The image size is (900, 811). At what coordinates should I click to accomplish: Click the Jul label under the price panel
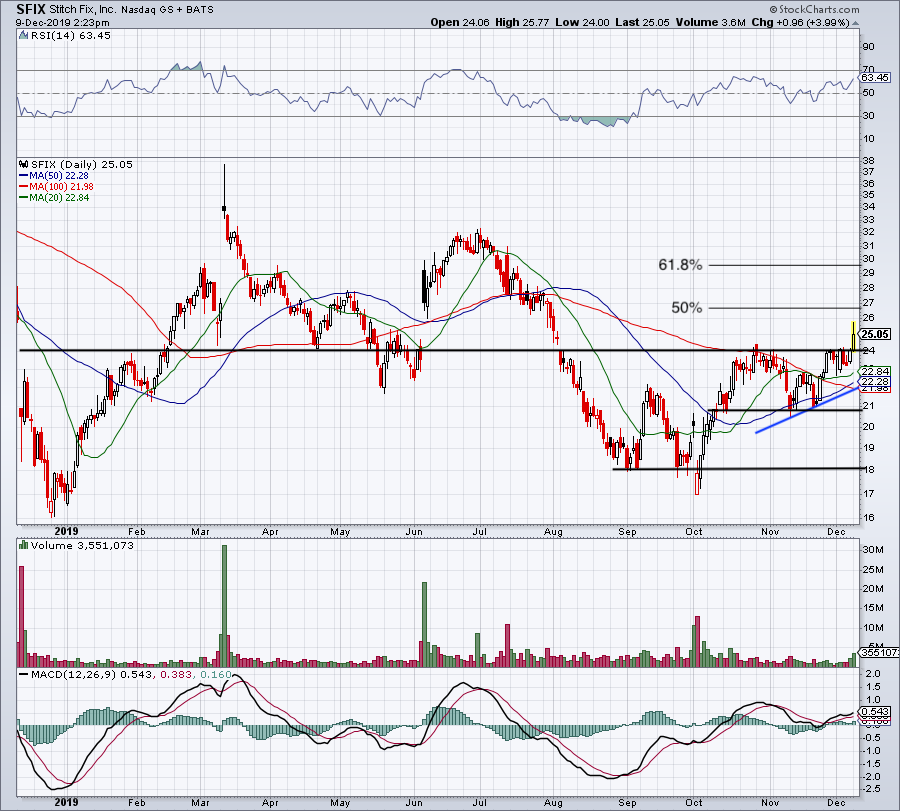click(x=479, y=532)
